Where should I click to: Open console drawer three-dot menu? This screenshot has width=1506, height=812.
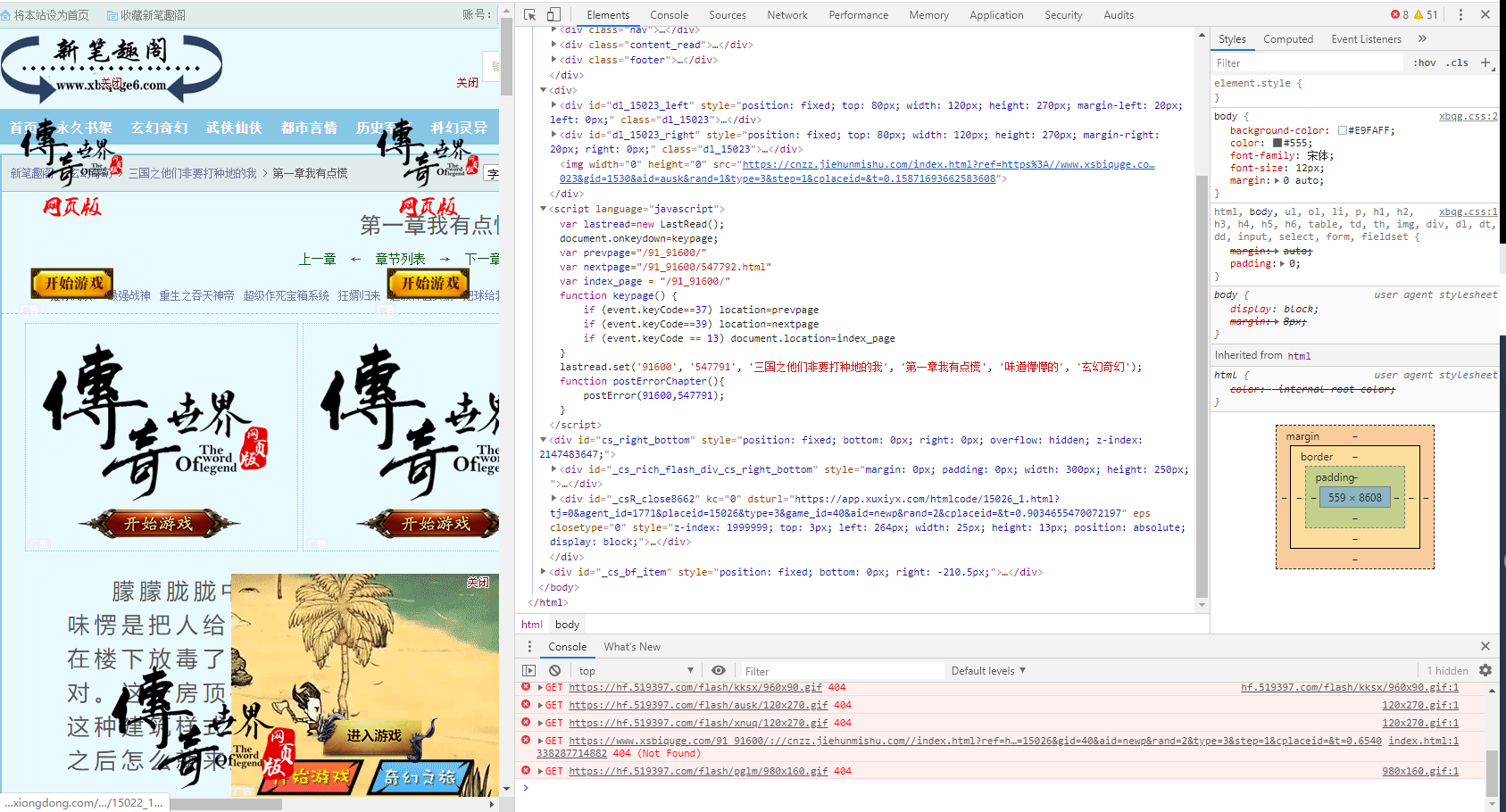(x=529, y=646)
